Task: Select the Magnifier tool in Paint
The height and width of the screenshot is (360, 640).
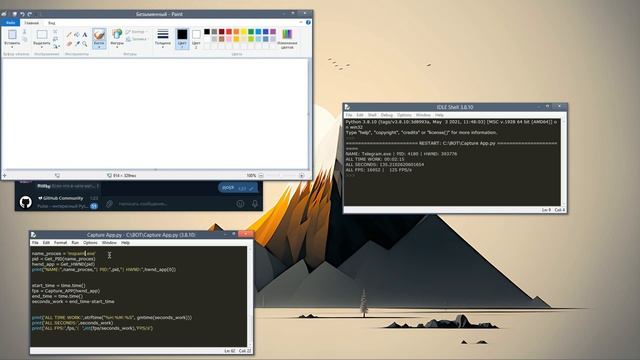Action: coord(84,44)
